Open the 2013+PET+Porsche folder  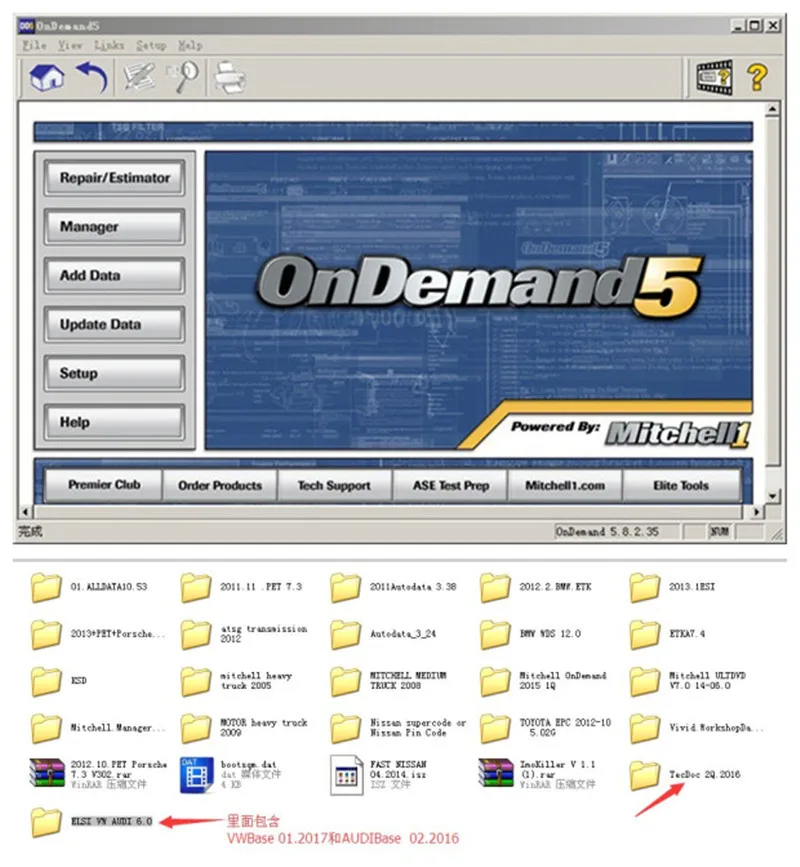(x=98, y=634)
